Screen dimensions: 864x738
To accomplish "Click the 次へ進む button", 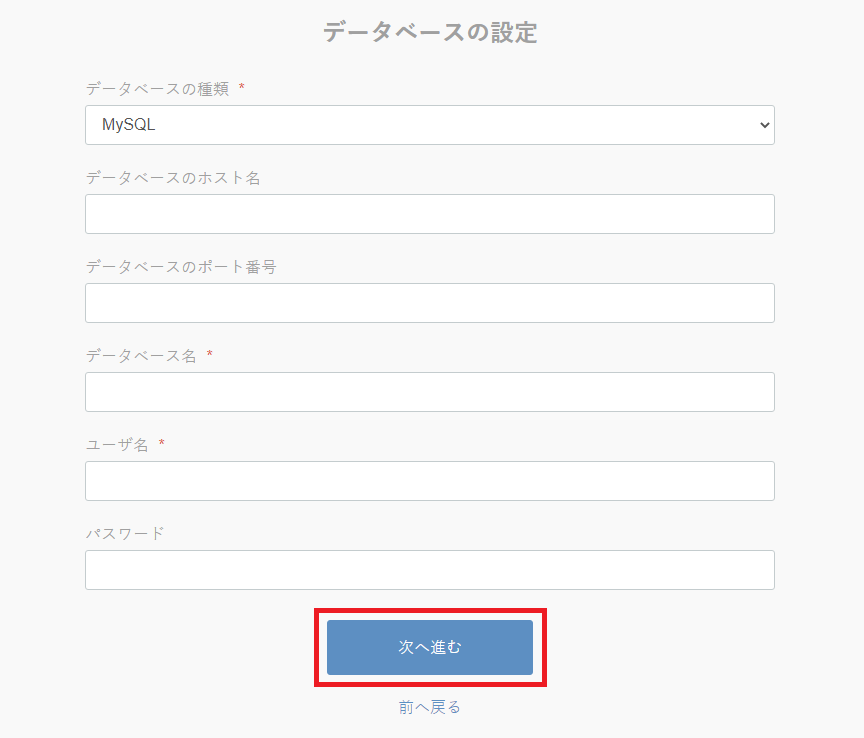I will [x=430, y=647].
